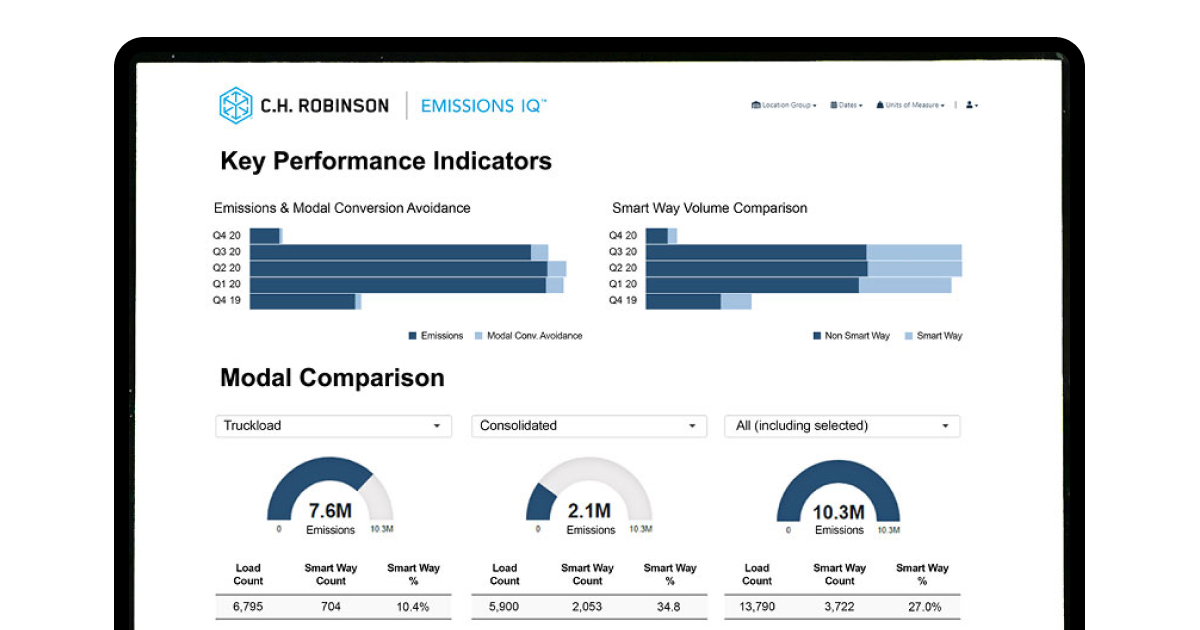Click the 10.3M emissions gauge

[839, 490]
